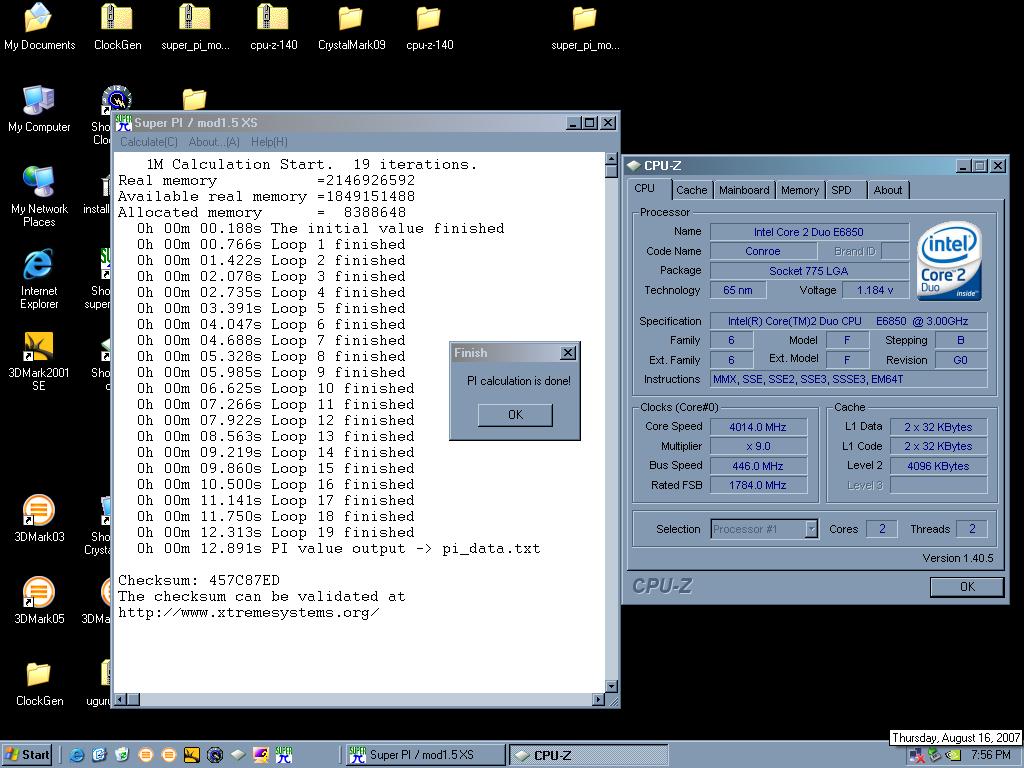Open the CrystalMark09 folder icon
This screenshot has width=1024, height=768.
click(351, 27)
